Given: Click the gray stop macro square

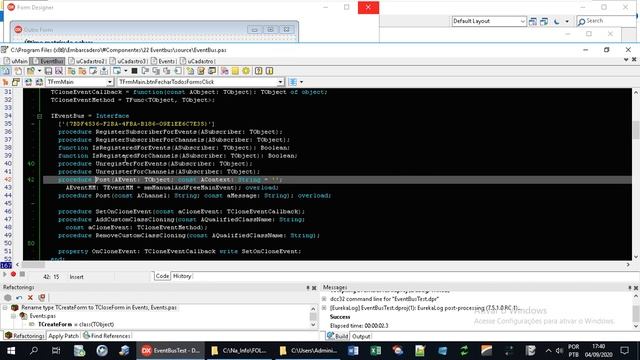Looking at the screenshot, I should click(22, 274).
